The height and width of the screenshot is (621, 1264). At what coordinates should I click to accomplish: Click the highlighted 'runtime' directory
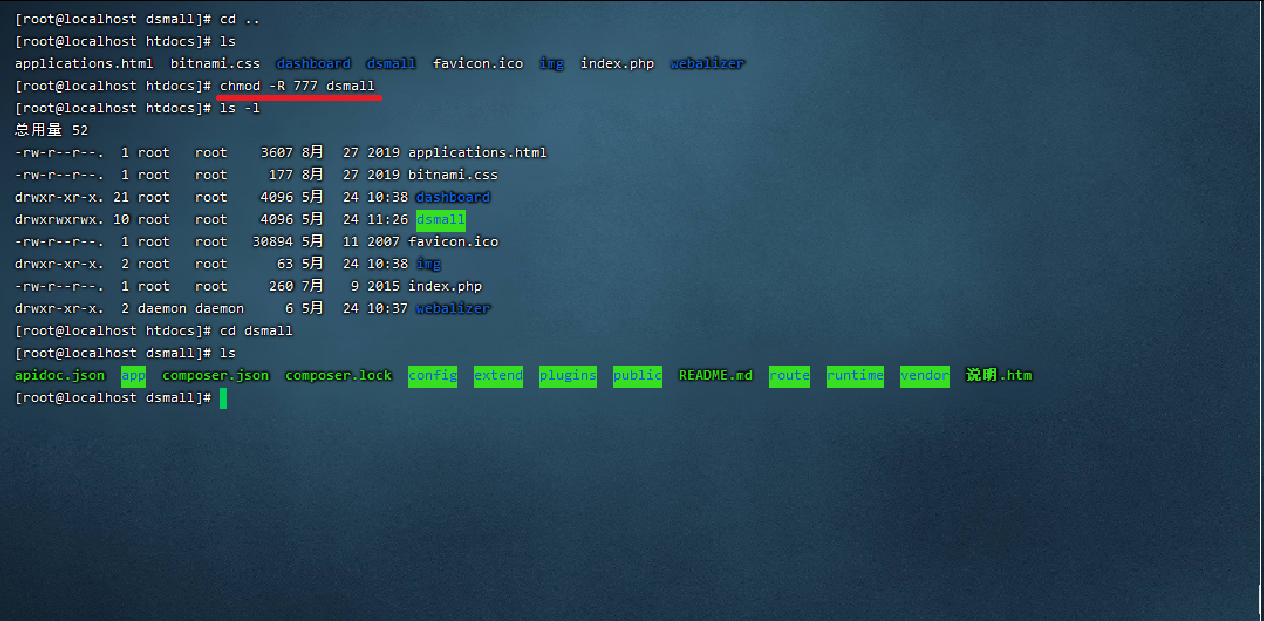pyautogui.click(x=855, y=376)
